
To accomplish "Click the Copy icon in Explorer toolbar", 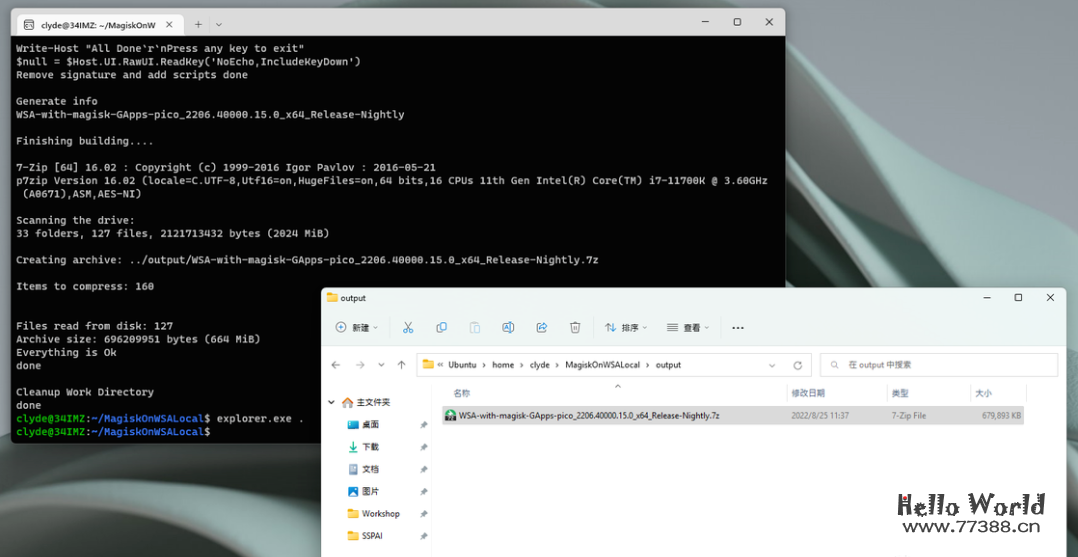I will click(441, 327).
